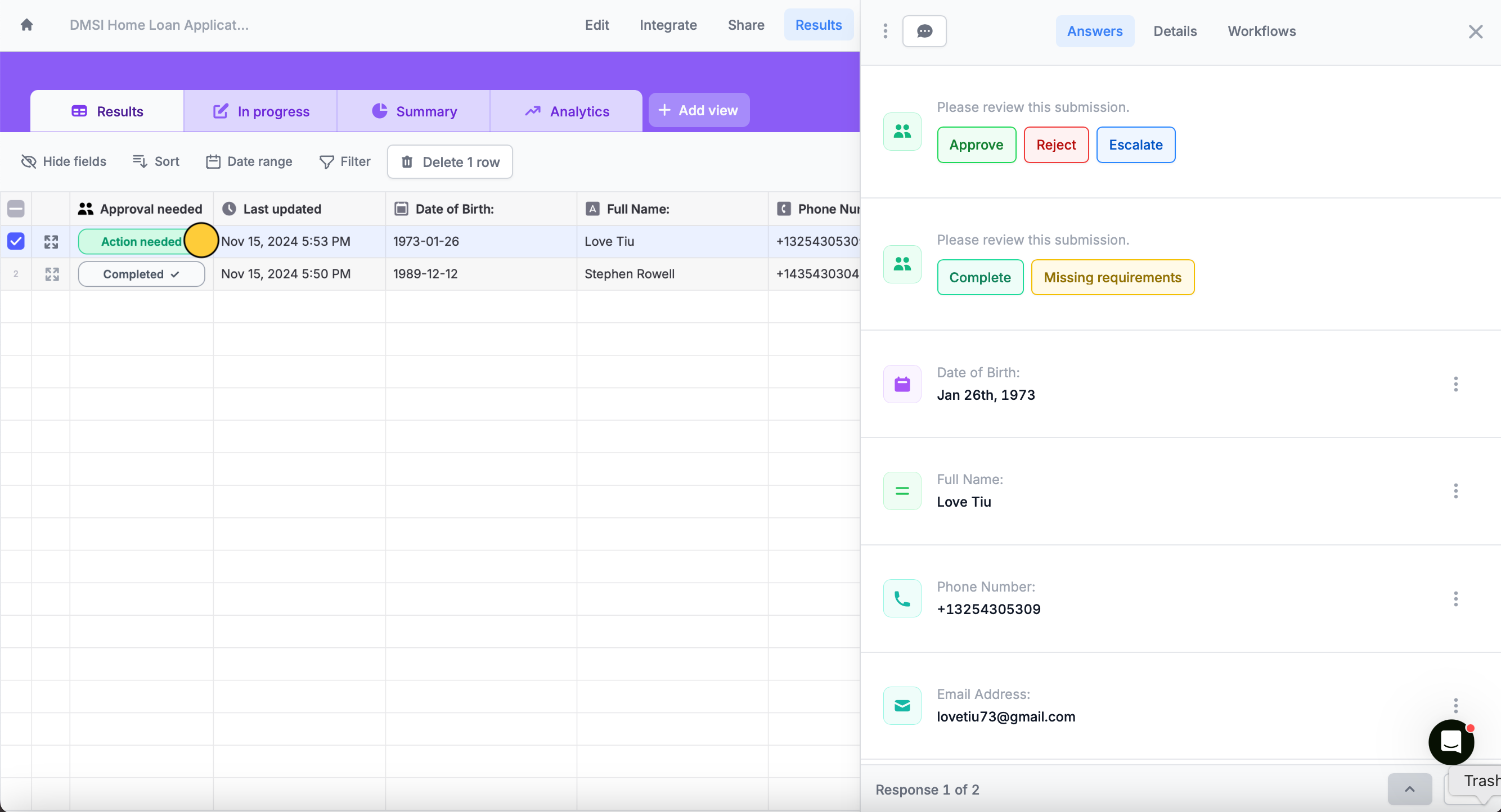Approve this submission
The image size is (1501, 812).
(976, 145)
